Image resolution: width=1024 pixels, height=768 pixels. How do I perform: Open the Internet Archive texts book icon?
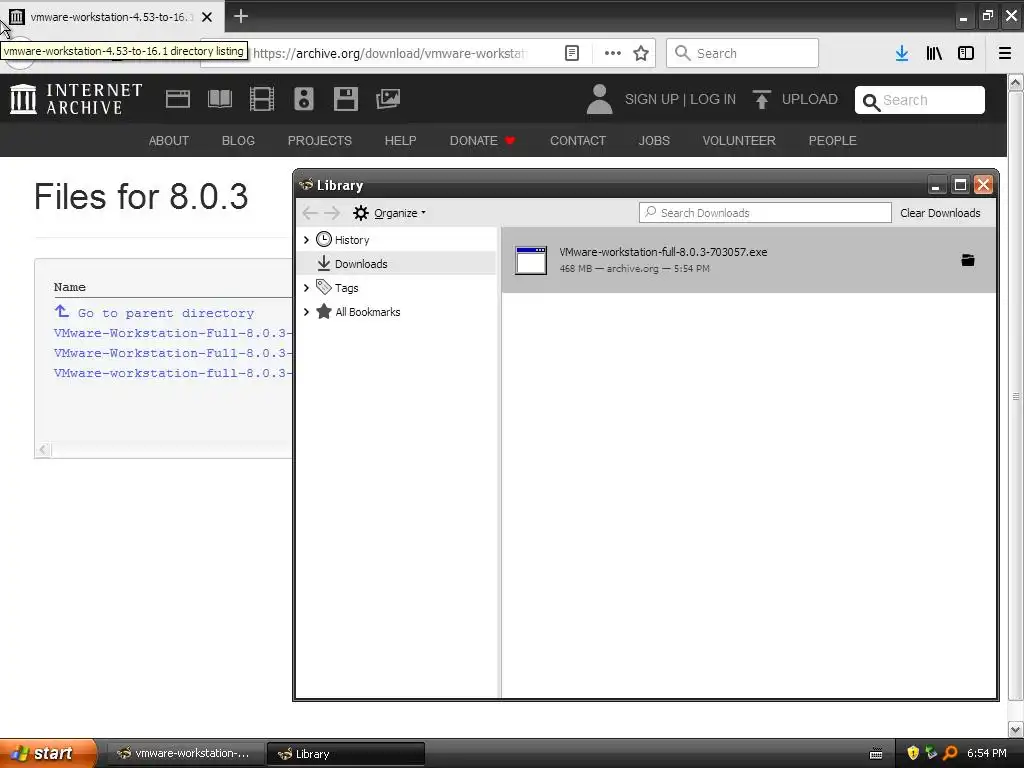tap(219, 99)
